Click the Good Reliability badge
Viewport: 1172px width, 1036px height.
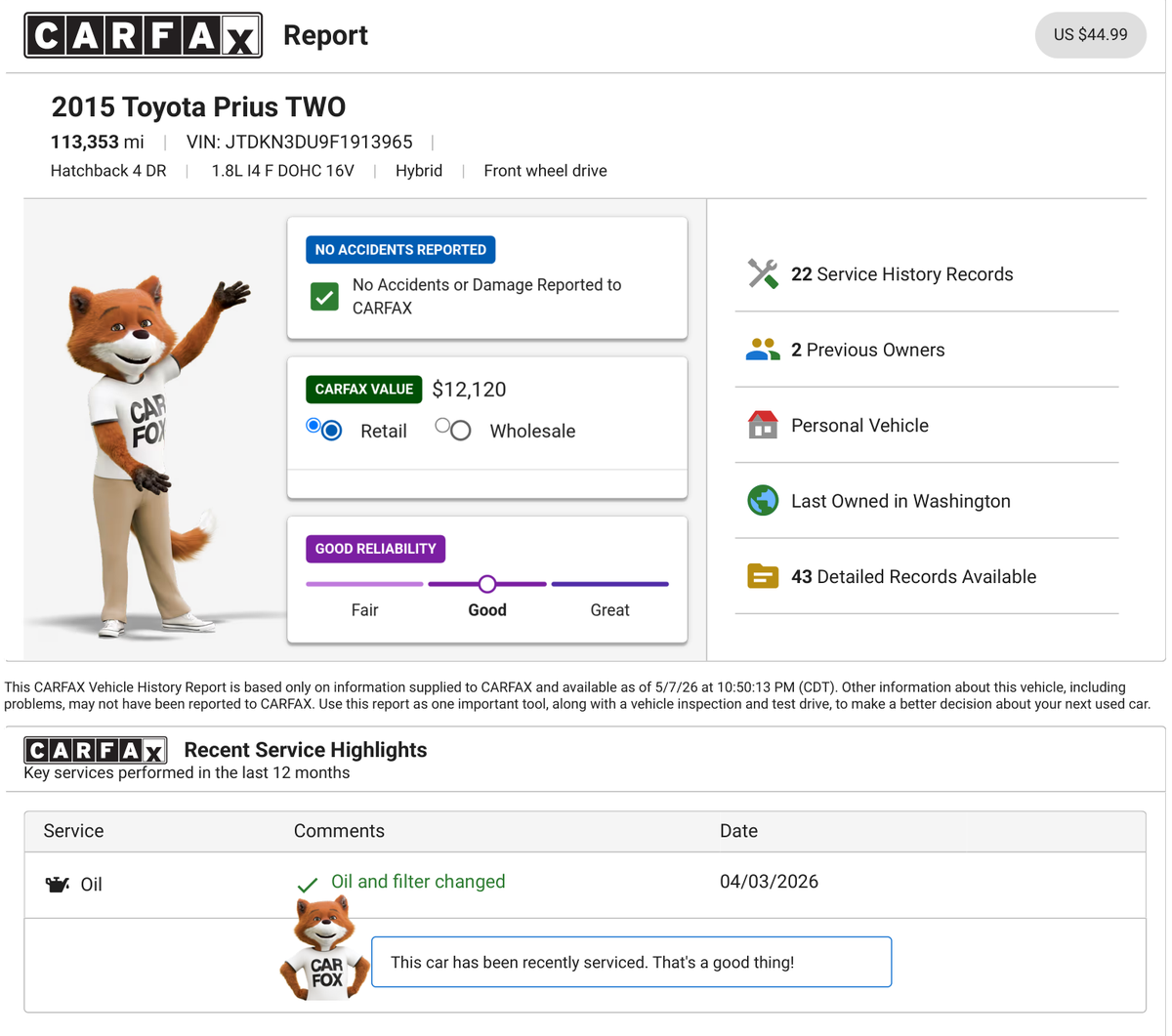pos(376,549)
